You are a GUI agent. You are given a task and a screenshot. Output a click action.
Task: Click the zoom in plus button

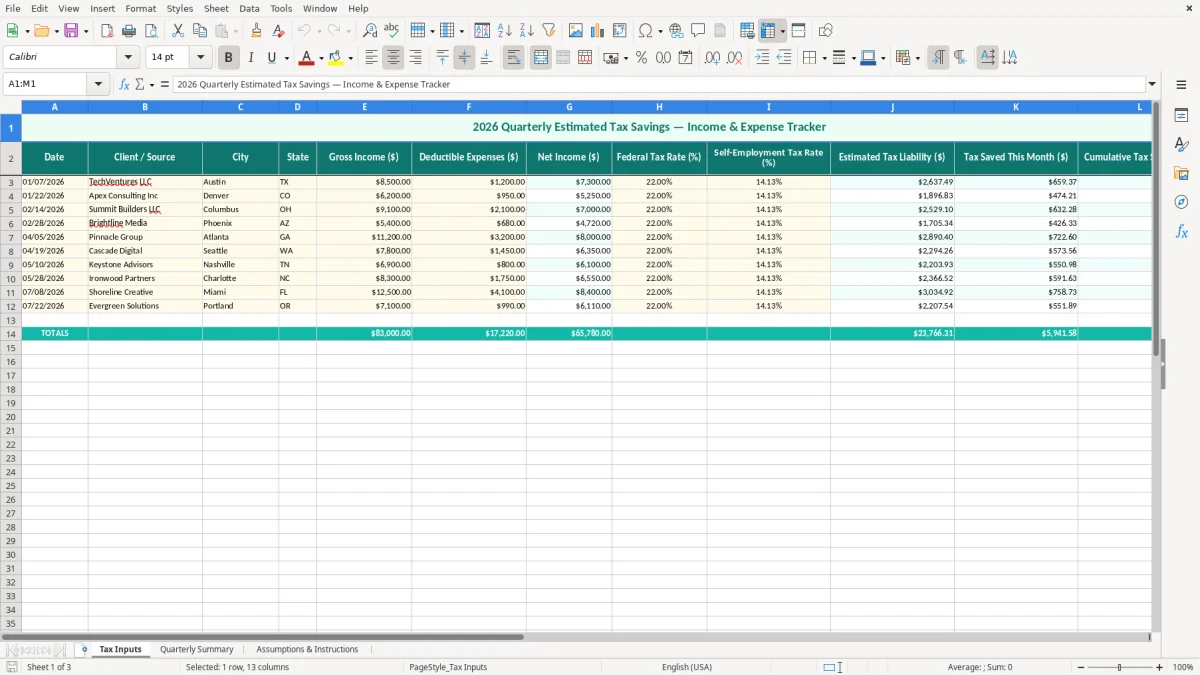1160,667
